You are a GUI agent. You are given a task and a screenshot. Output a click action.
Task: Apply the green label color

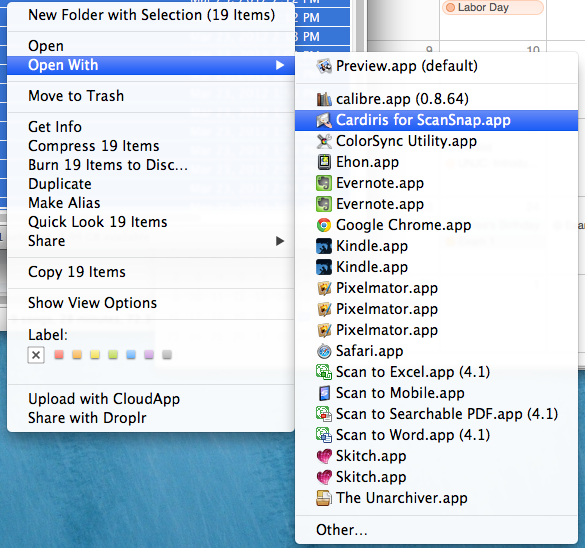[x=113, y=354]
